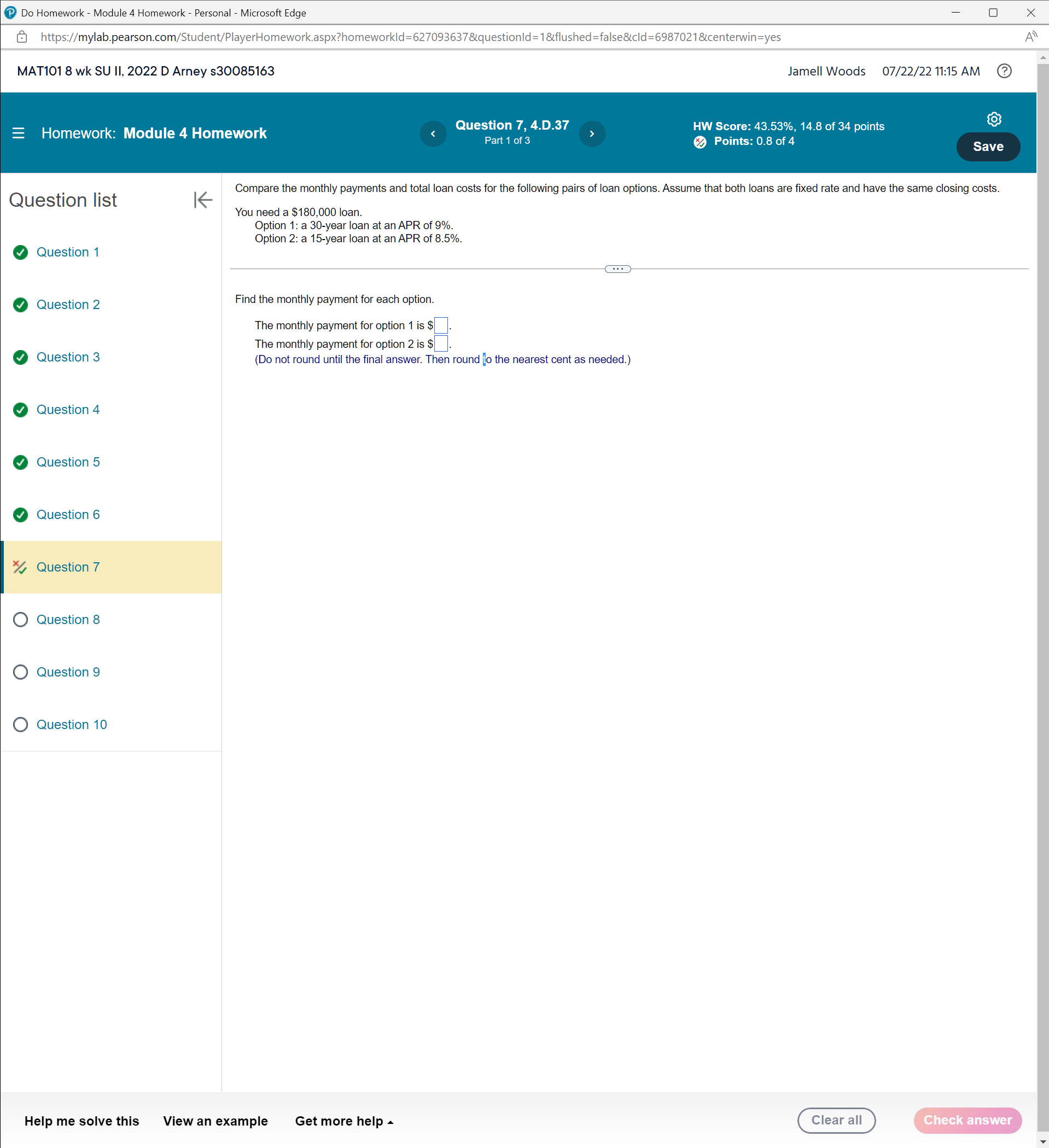
Task: Click the date and time 07/22/22 11:15 AM
Action: pyautogui.click(x=931, y=71)
